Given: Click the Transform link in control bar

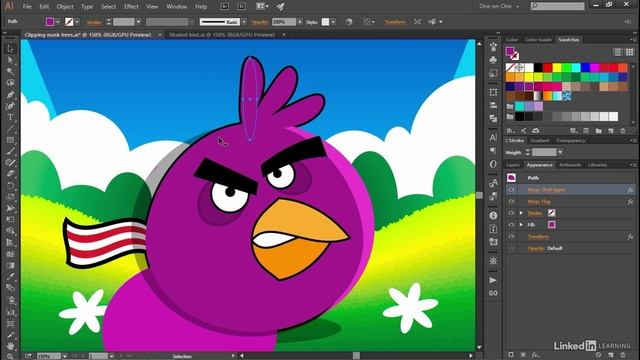Looking at the screenshot, I should pos(395,22).
